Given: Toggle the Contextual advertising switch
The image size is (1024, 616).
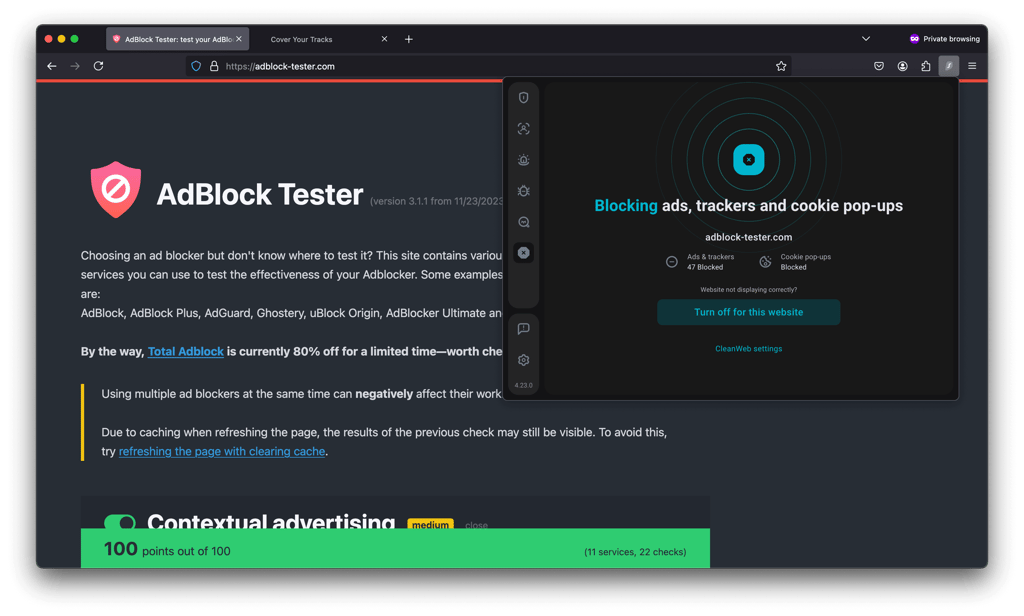Looking at the screenshot, I should click(120, 522).
